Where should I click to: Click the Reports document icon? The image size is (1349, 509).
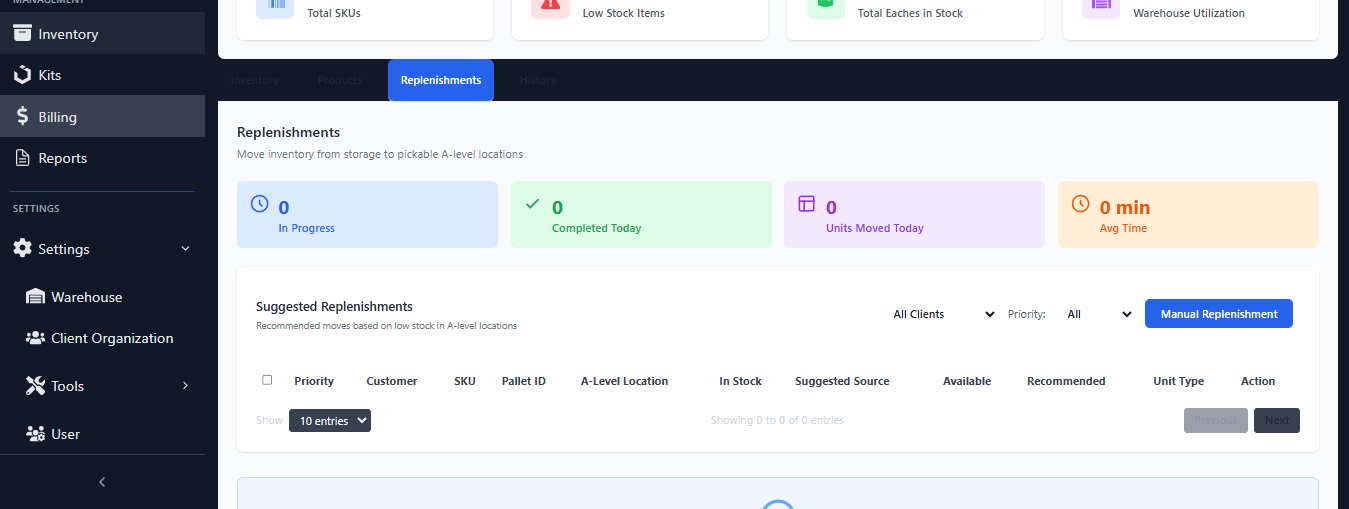pos(22,158)
